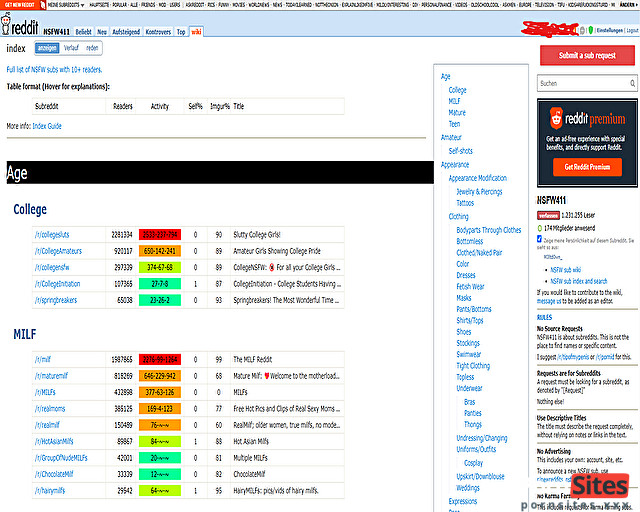Click the verlassen unsubscribe button
Image resolution: width=640 pixels, height=512 pixels.
pos(548,216)
